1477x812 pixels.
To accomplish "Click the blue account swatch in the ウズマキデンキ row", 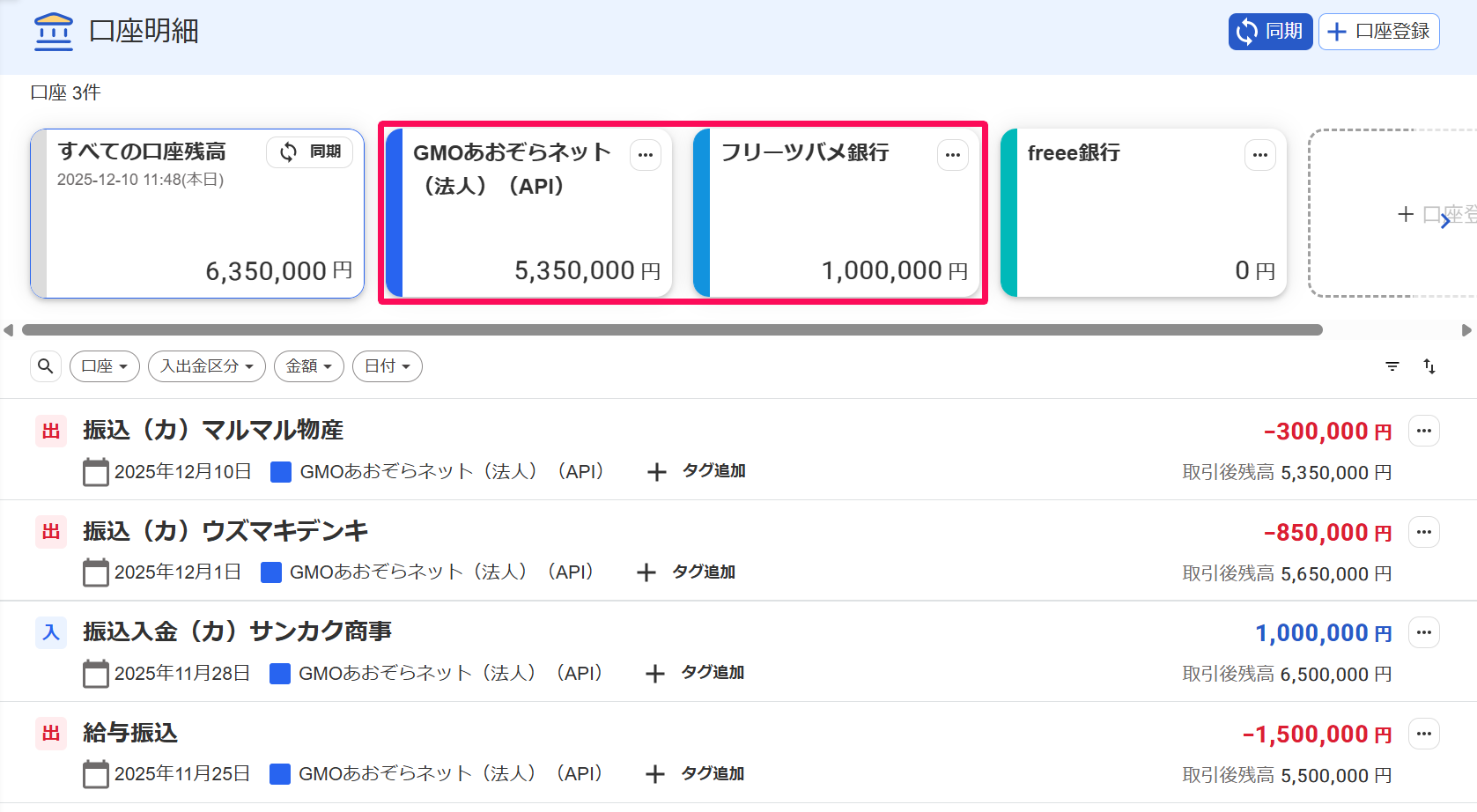I will 271,572.
